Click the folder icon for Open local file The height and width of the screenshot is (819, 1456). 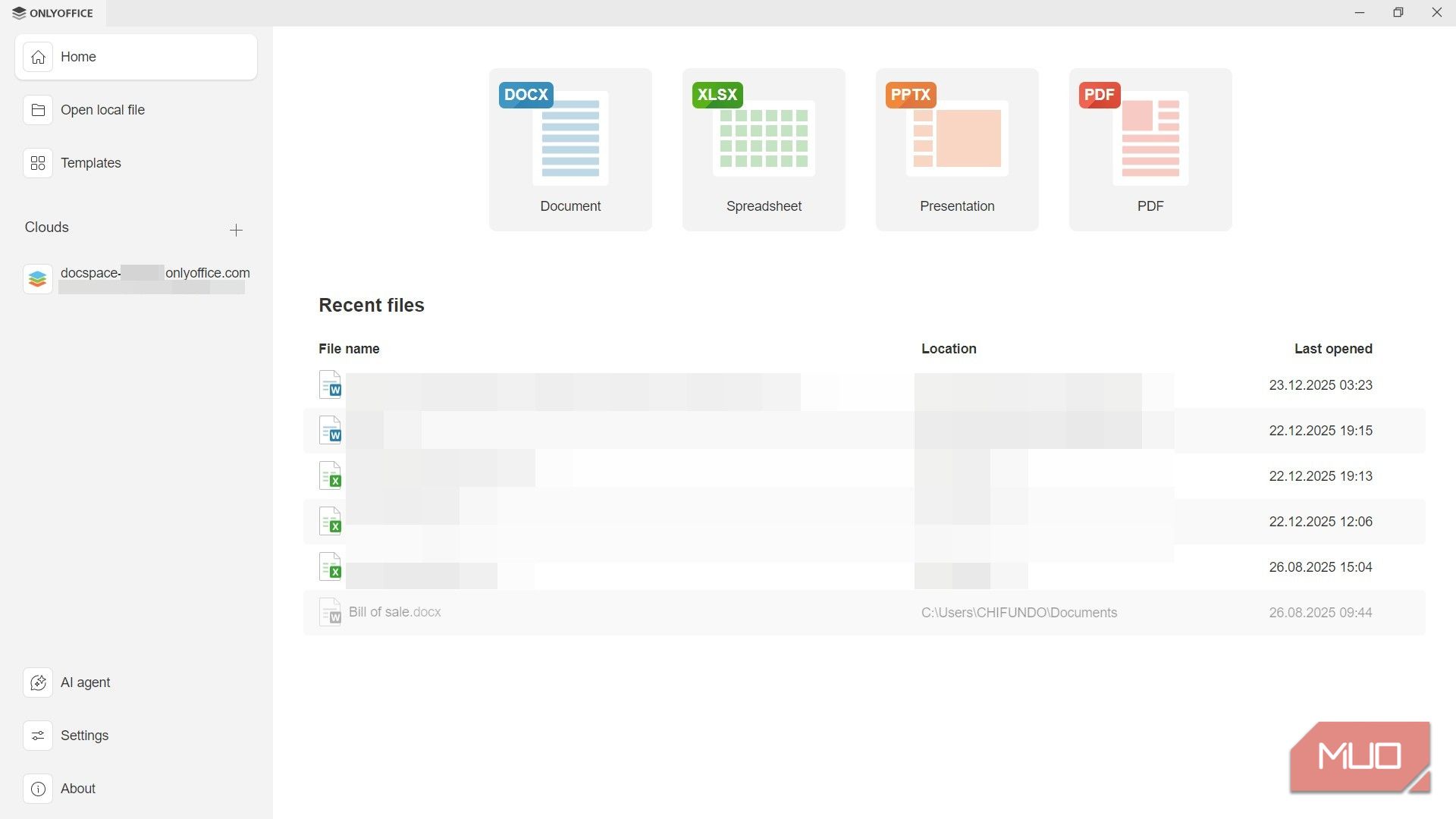point(38,110)
